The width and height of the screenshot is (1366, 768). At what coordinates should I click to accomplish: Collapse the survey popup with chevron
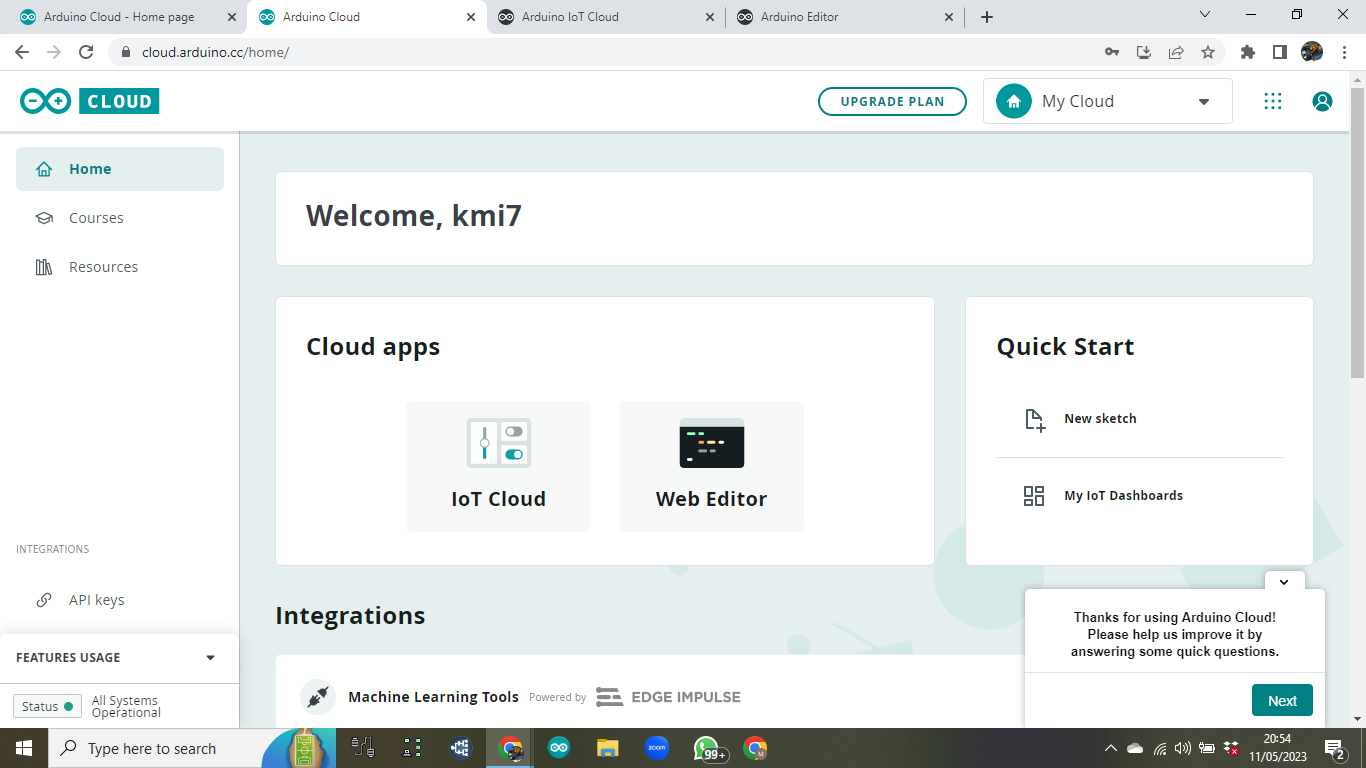tap(1284, 581)
